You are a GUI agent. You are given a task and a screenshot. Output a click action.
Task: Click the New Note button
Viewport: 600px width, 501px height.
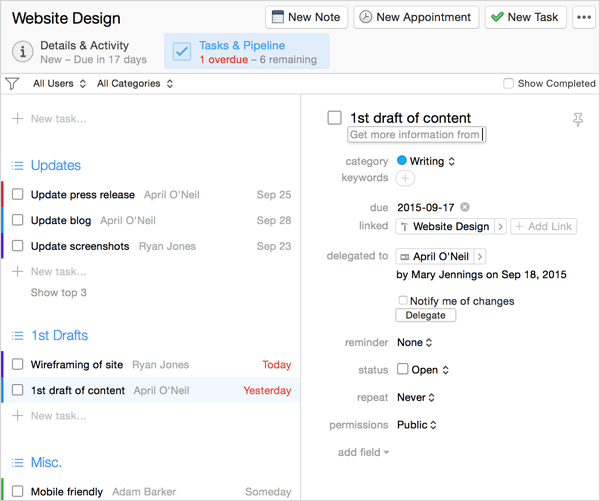click(306, 17)
